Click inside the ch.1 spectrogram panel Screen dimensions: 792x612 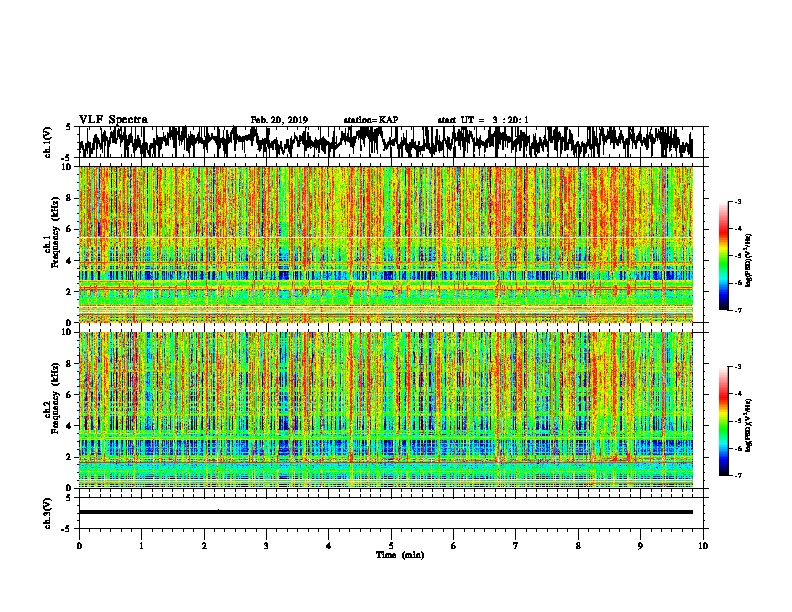[385, 244]
